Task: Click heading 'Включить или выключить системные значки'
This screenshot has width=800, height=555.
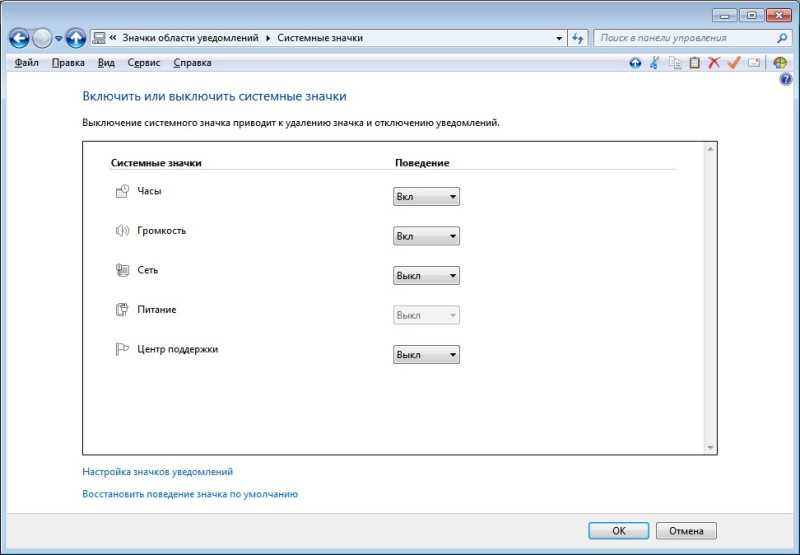Action: pyautogui.click(x=214, y=96)
